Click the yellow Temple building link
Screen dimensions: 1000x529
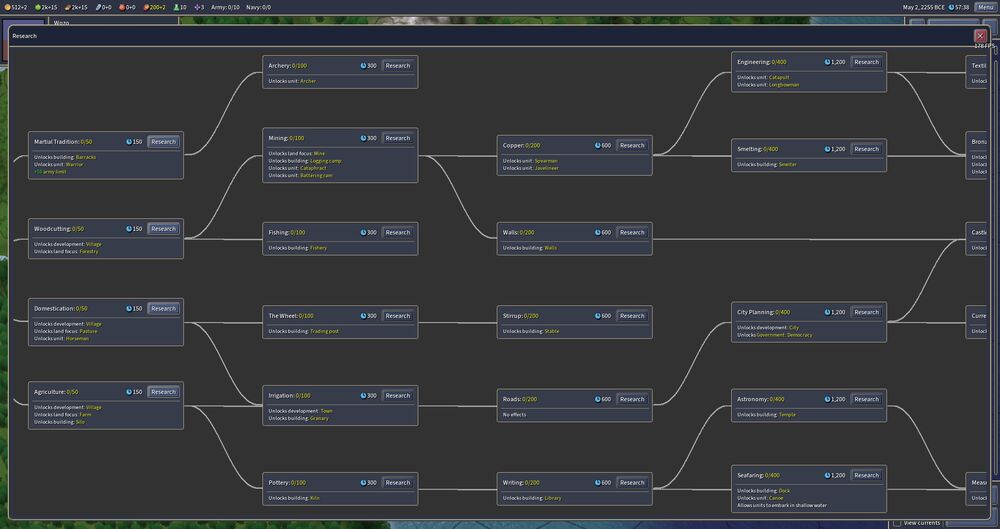(787, 414)
